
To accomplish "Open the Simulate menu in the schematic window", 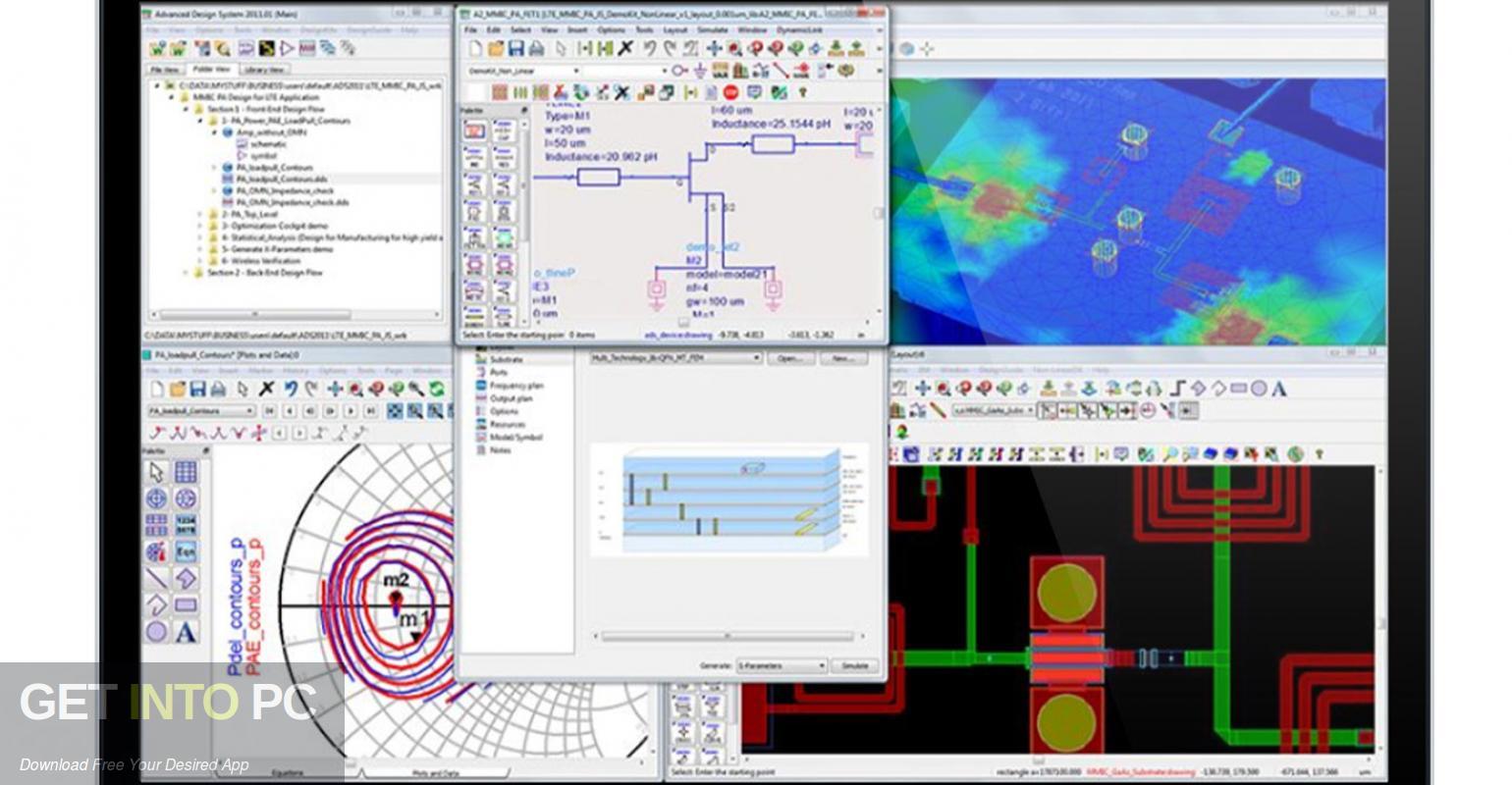I will (712, 29).
